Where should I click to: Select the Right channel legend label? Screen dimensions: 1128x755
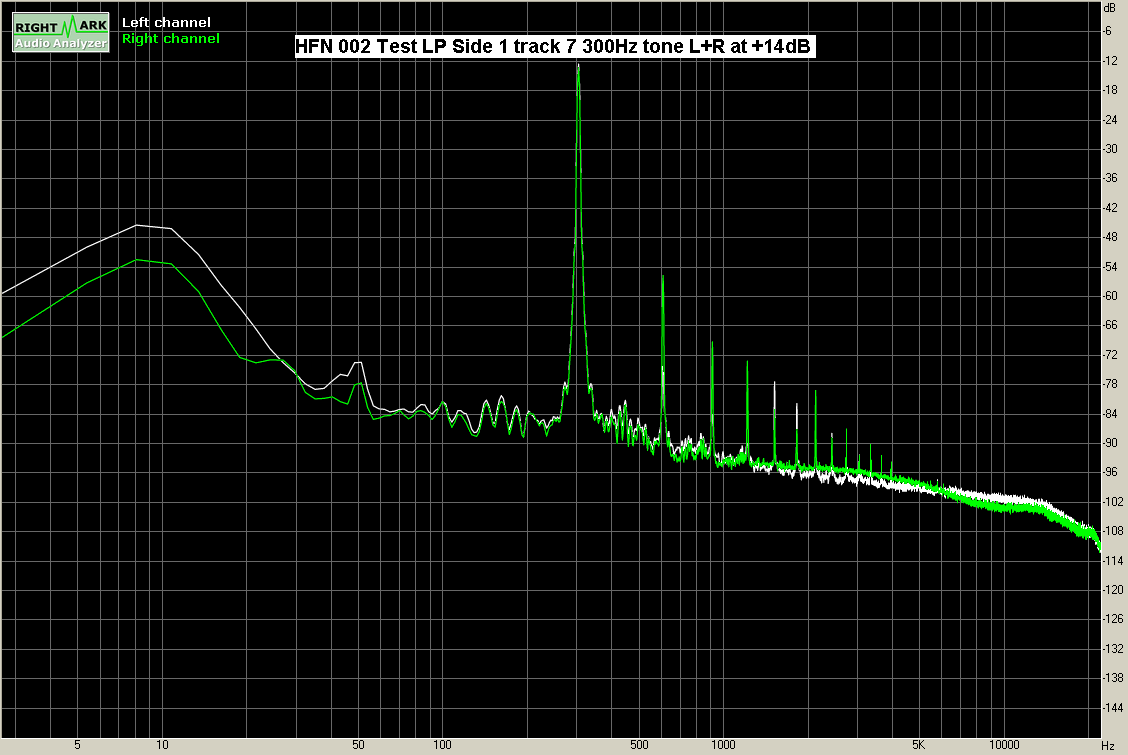click(170, 39)
